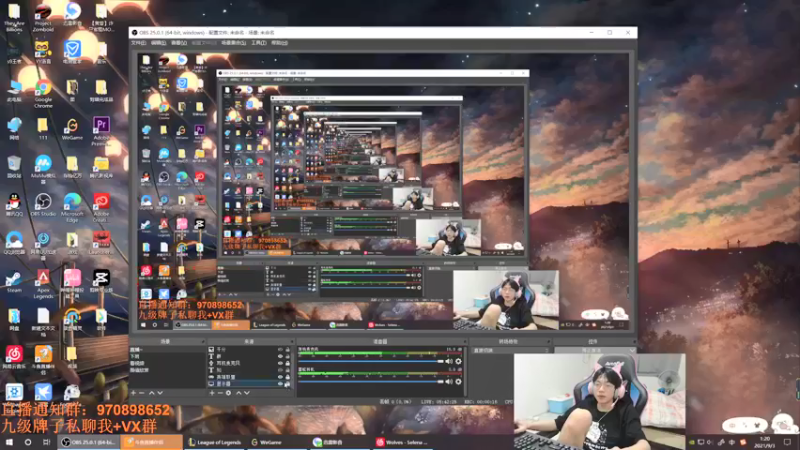The image size is (800, 450).
Task: Open OBS Studio shortcut on the desktop
Action: (43, 205)
